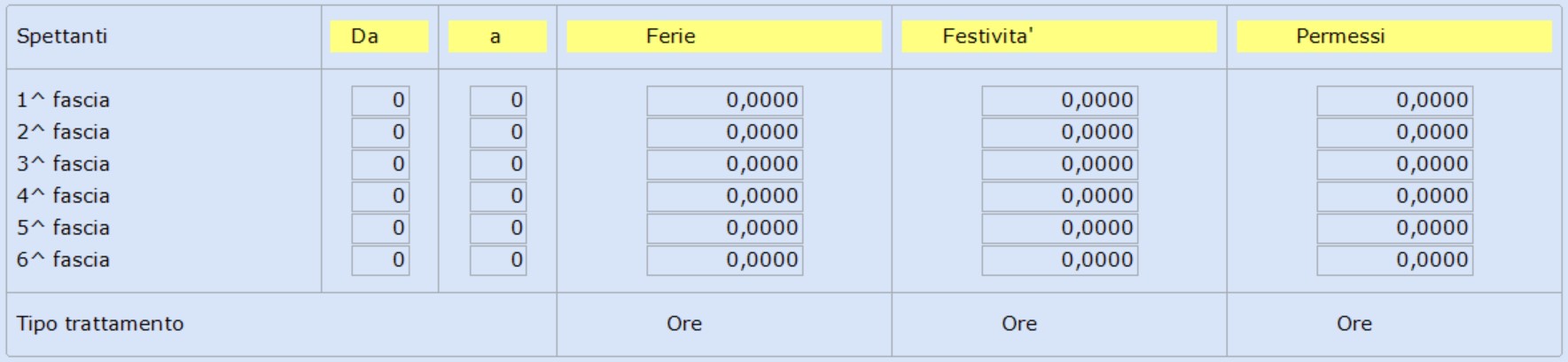Select the 1^ fascia Ferie value field
The width and height of the screenshot is (1568, 362).
tap(725, 100)
